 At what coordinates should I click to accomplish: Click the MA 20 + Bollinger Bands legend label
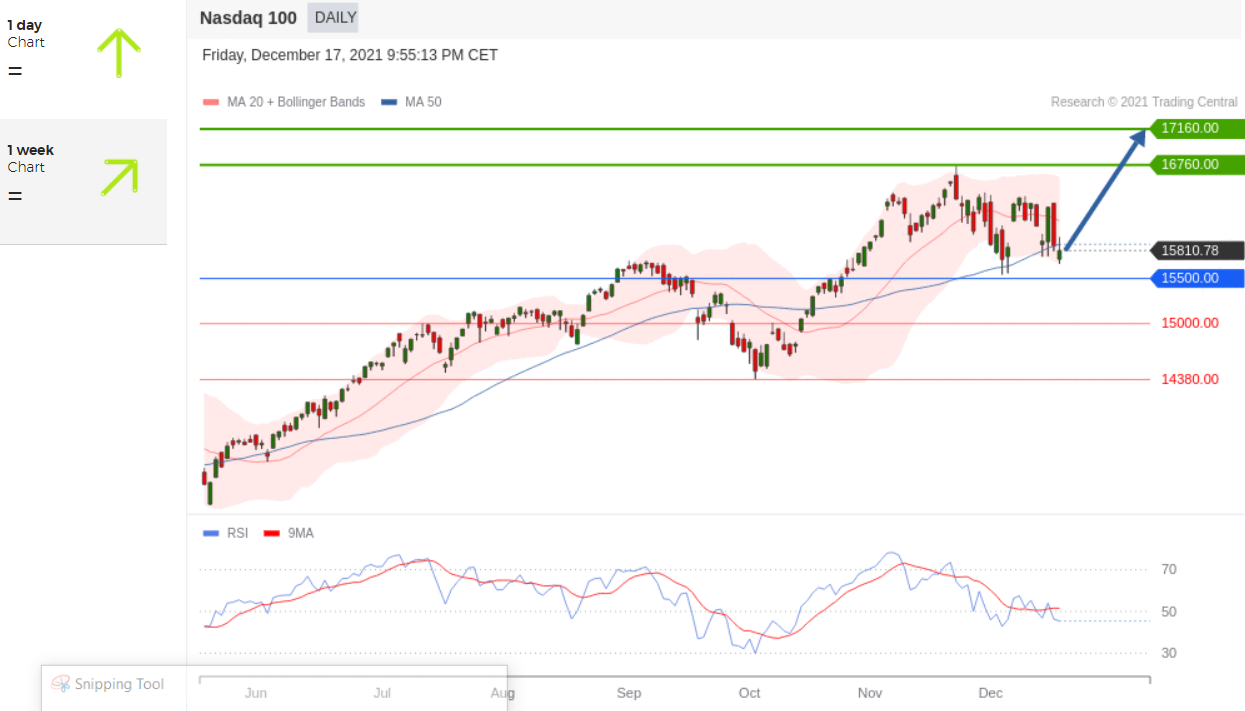click(x=294, y=102)
